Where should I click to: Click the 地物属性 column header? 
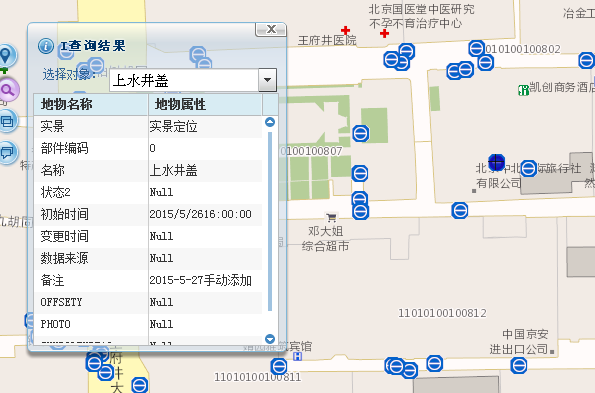205,104
